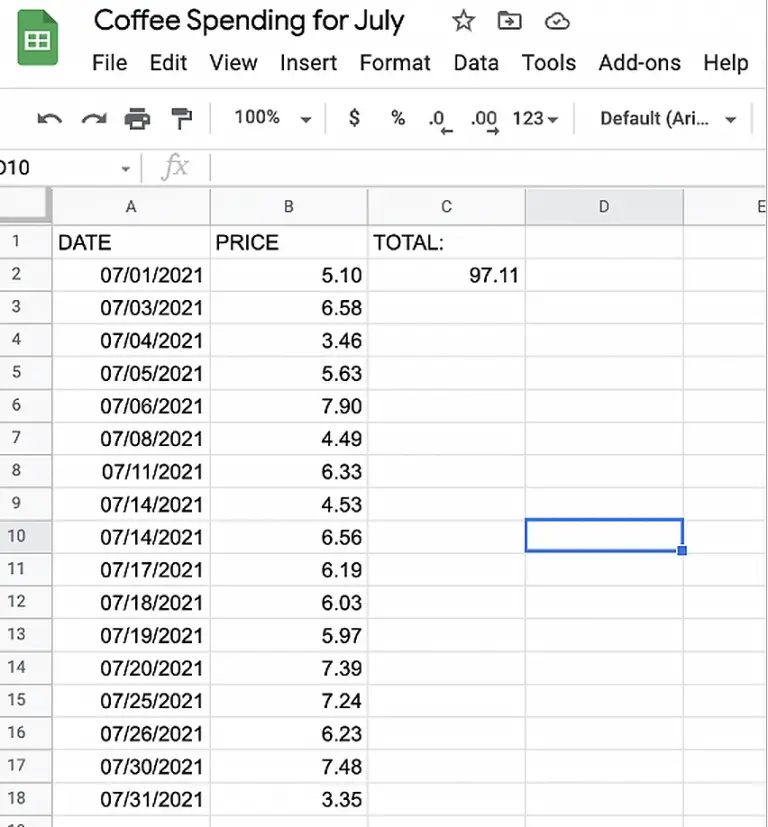The width and height of the screenshot is (768, 827).
Task: Click the Help menu item
Action: [725, 62]
